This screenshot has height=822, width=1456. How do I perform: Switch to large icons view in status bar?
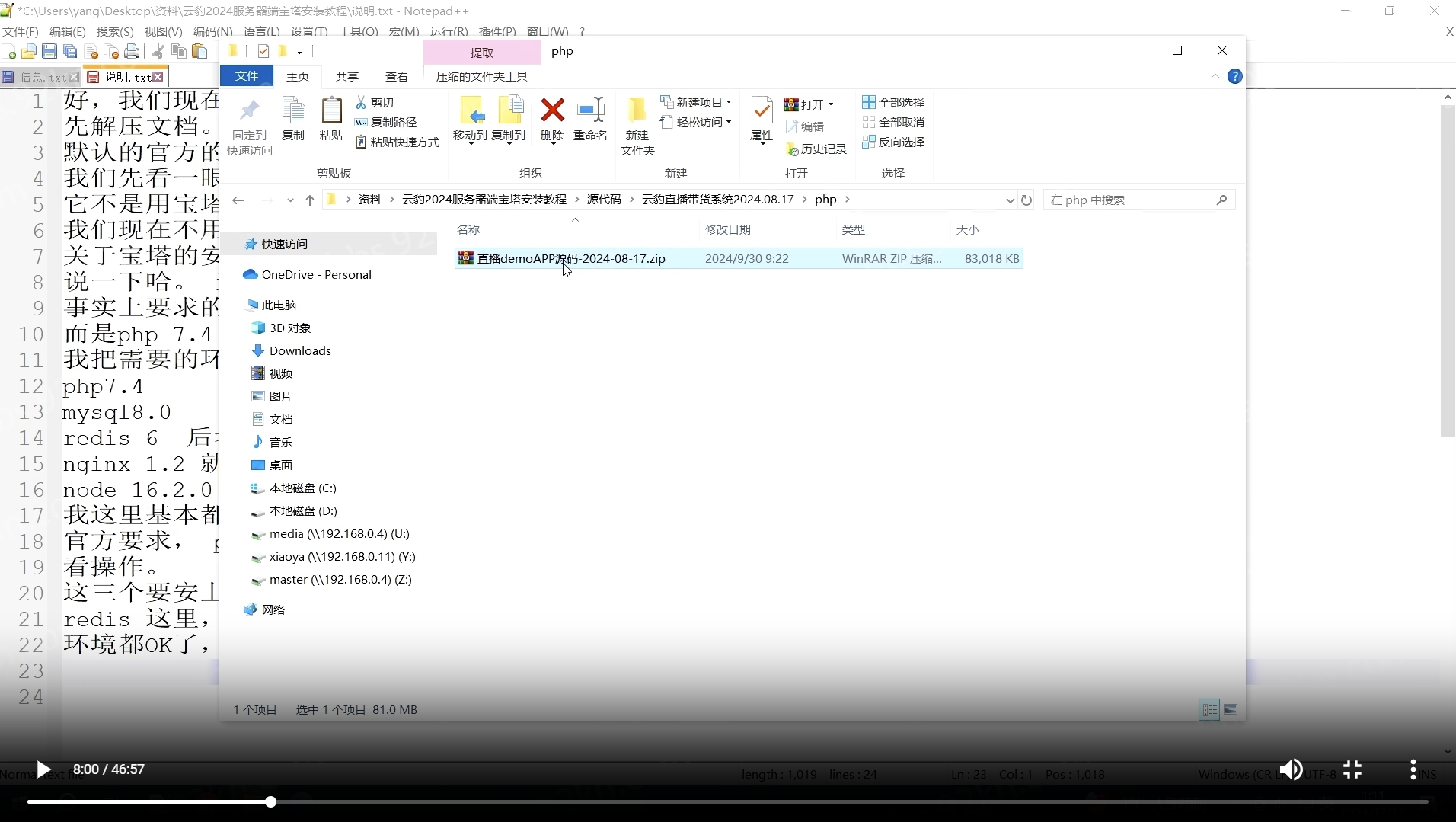coord(1231,710)
